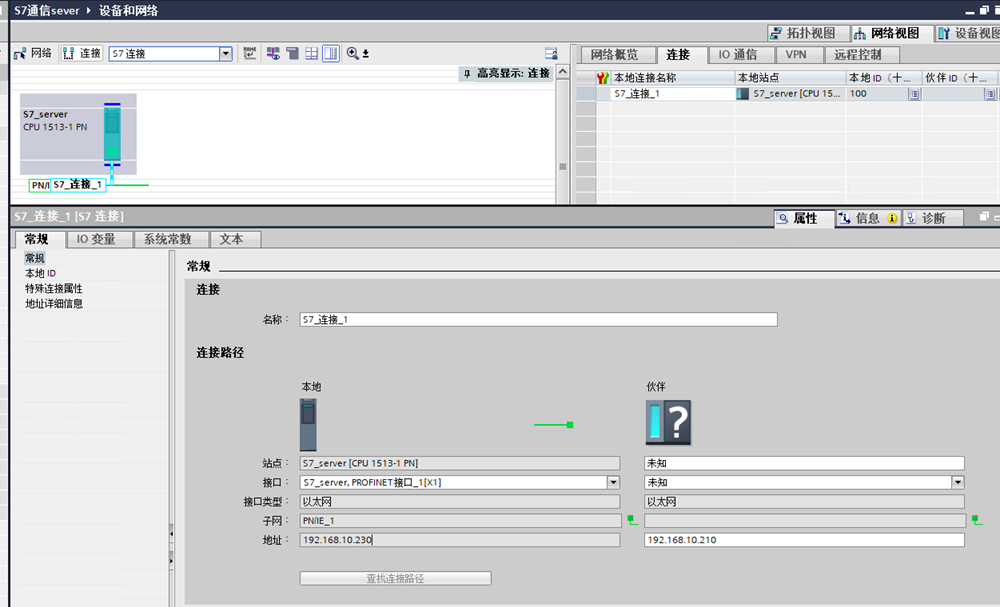Screen dimensions: 1000x607
Task: Toggle the page break display icon
Action: click(x=330, y=54)
